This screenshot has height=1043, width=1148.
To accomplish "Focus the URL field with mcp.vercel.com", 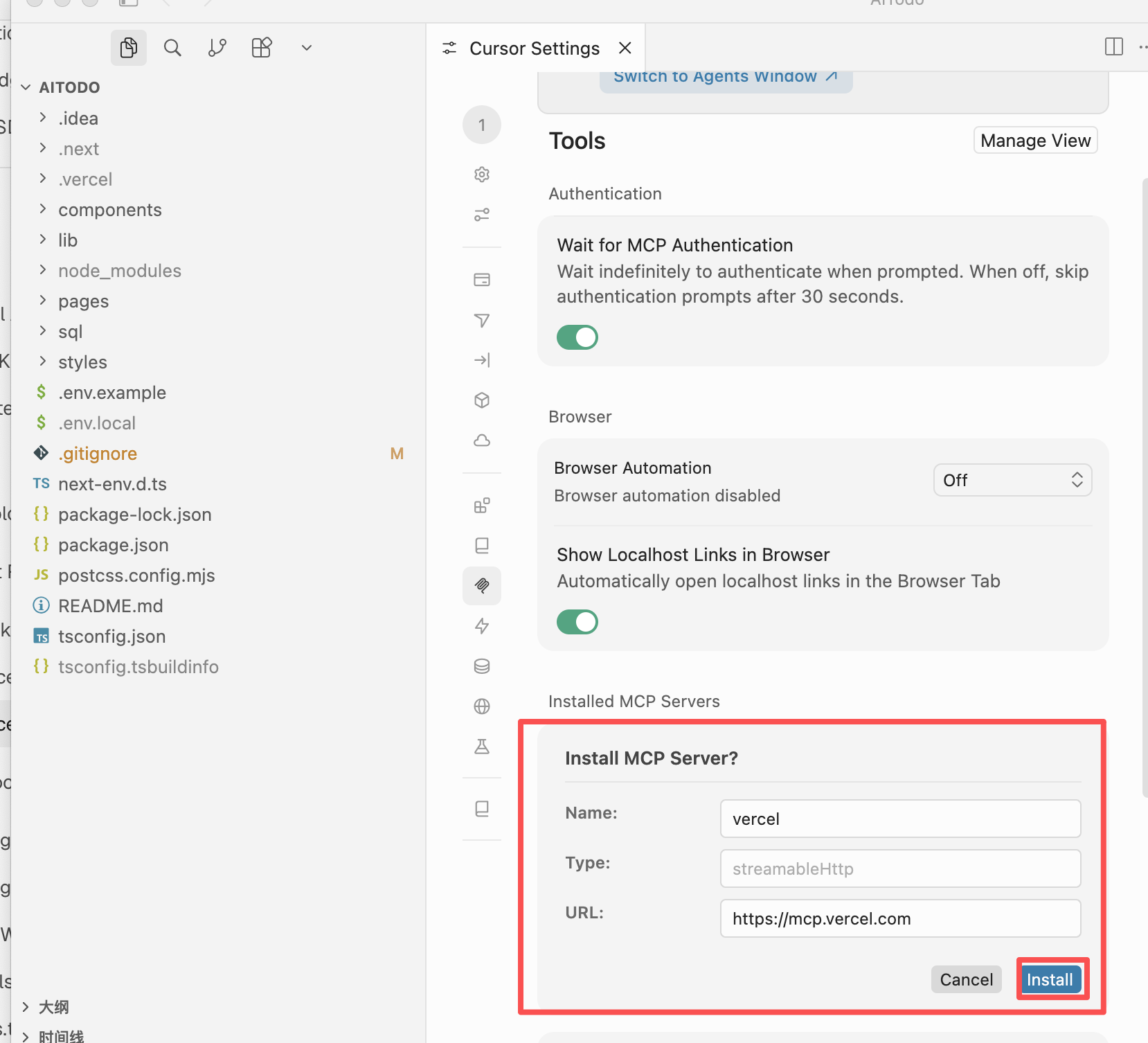I will [x=901, y=918].
